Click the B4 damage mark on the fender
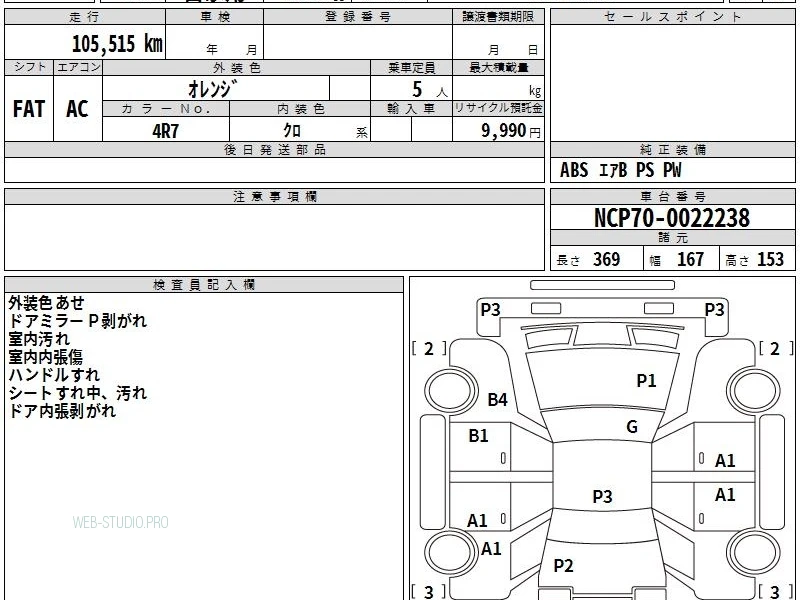The height and width of the screenshot is (600, 800). (497, 399)
